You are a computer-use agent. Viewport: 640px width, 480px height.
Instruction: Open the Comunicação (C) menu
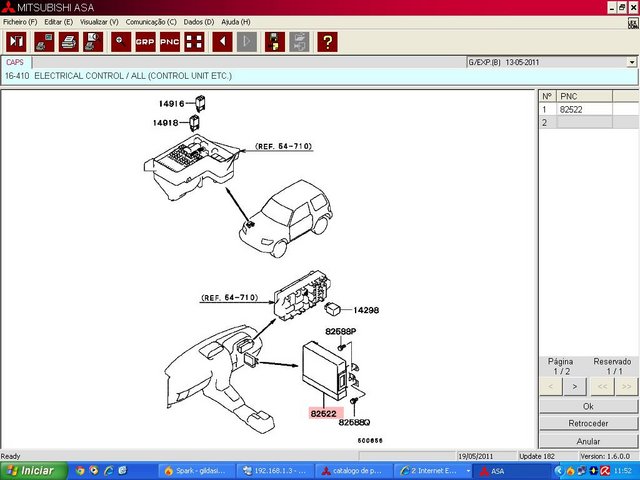coord(151,22)
